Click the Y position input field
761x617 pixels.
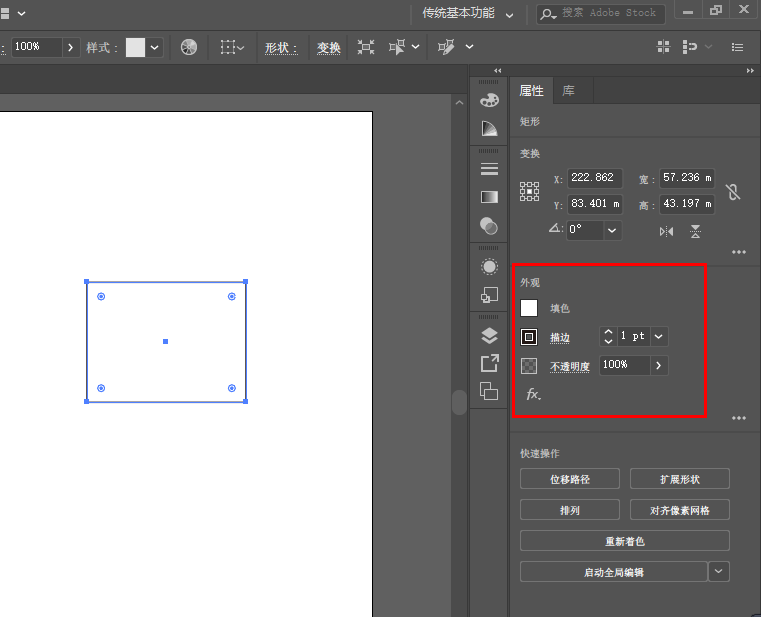click(595, 204)
